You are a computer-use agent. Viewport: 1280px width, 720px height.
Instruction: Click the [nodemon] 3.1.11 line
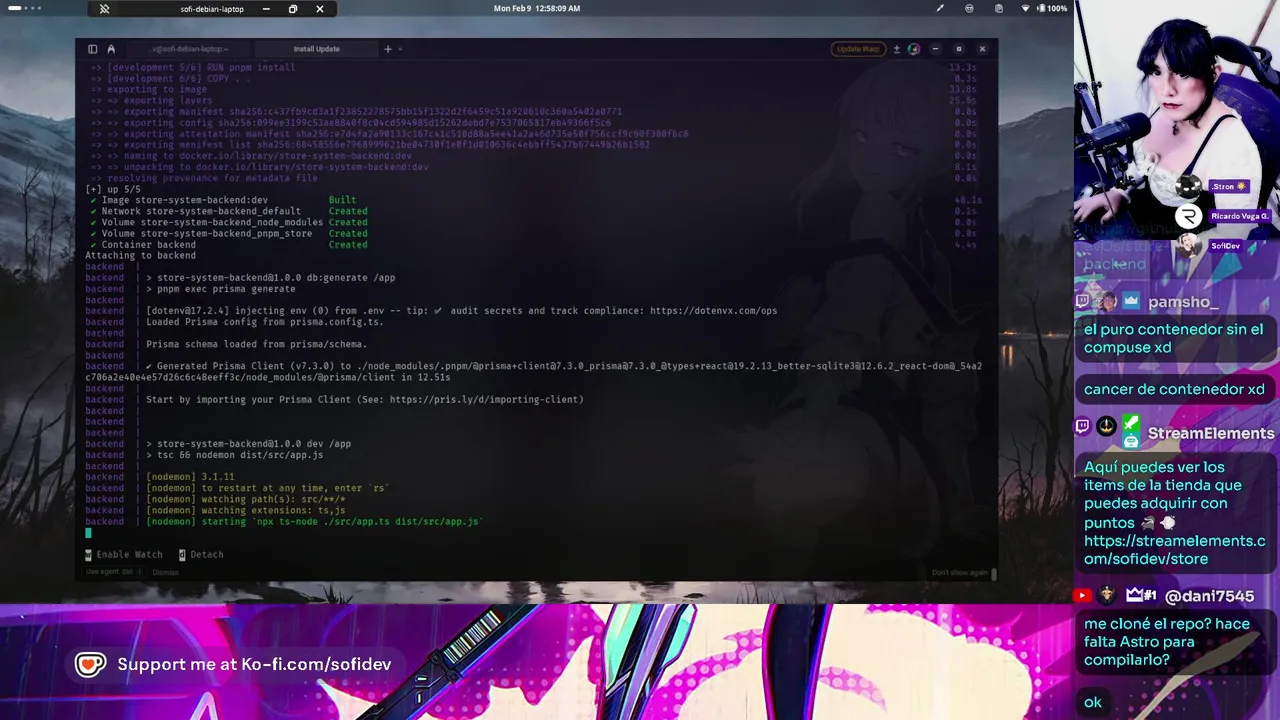pyautogui.click(x=190, y=477)
